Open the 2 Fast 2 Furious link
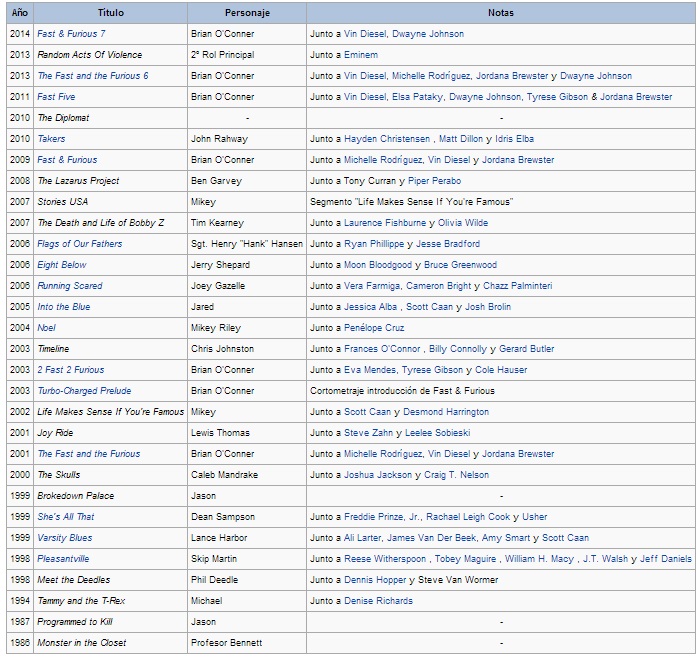The height and width of the screenshot is (663, 696). [71, 370]
